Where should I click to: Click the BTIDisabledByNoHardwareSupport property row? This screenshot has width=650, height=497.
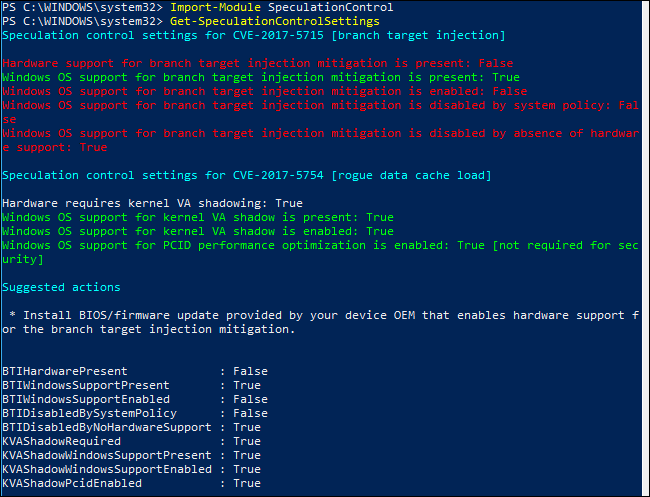pos(130,427)
